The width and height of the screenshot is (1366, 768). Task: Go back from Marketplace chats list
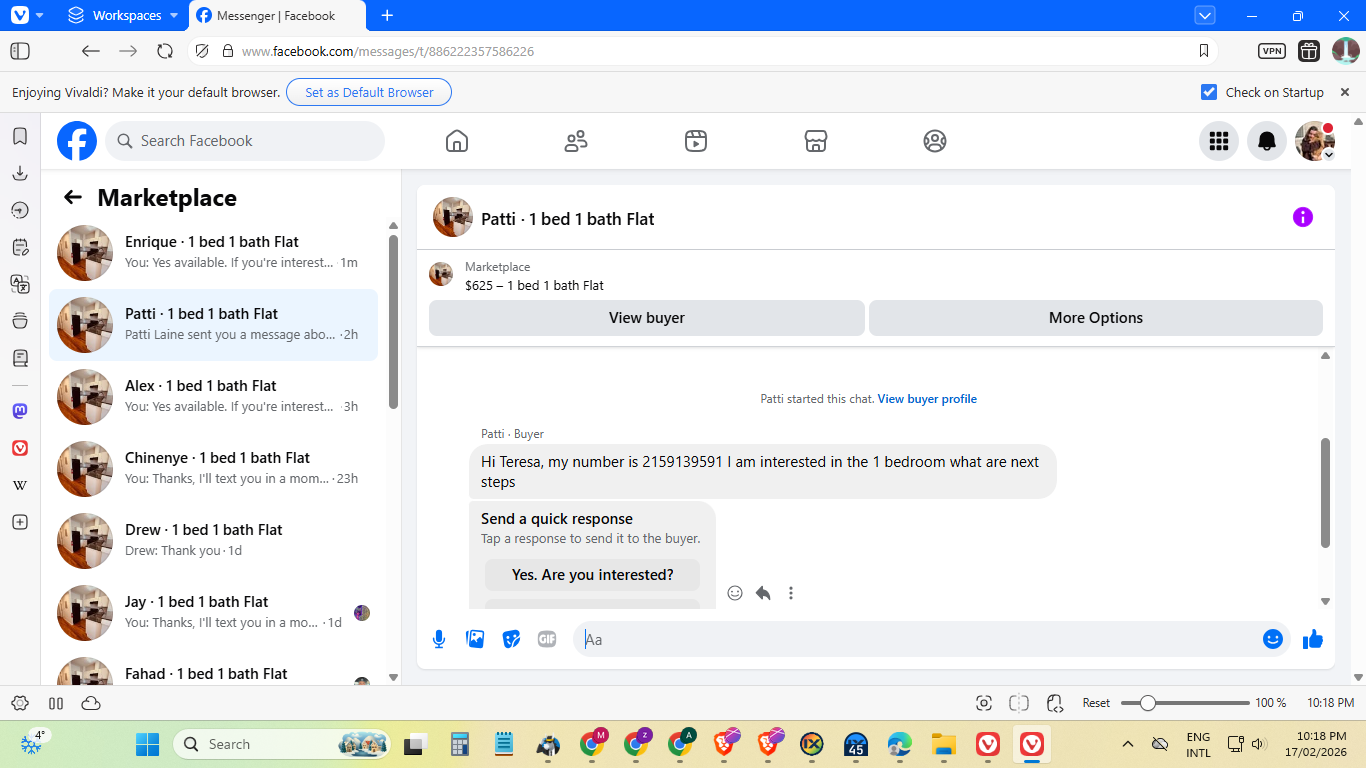coord(72,198)
